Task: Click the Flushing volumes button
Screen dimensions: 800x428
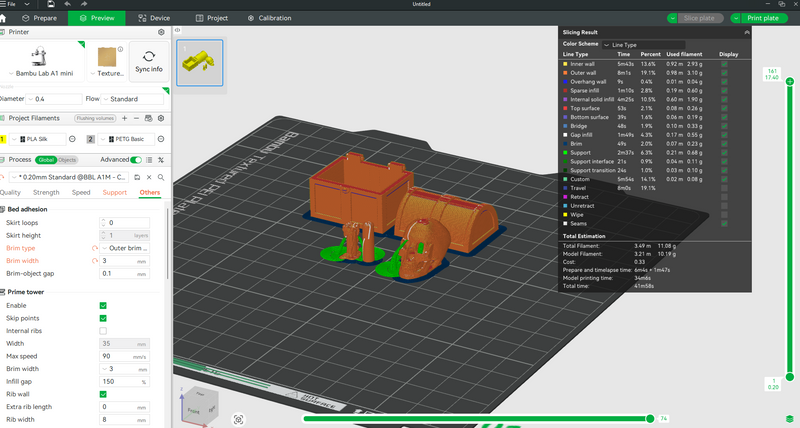Action: point(95,118)
